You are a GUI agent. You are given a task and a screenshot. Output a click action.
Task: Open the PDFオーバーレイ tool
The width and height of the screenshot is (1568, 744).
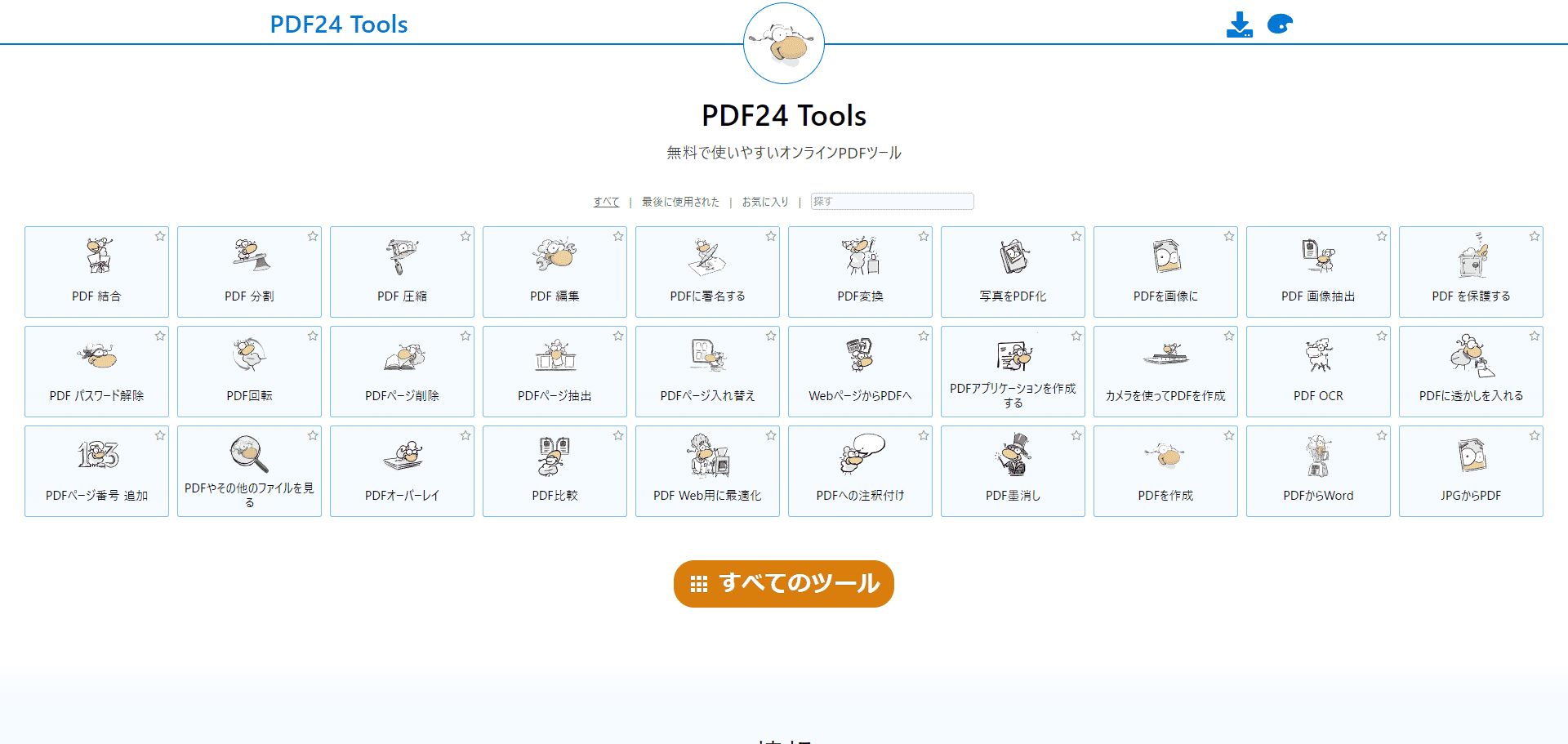402,471
